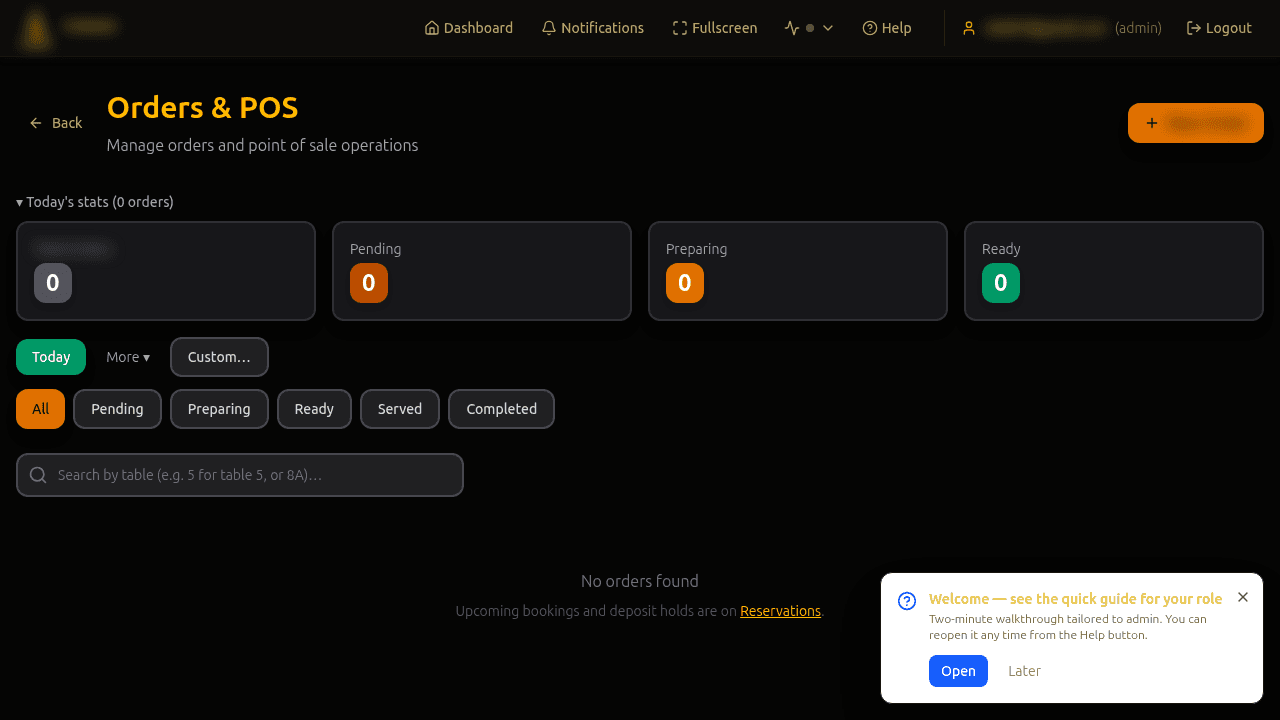Go Back using the arrow link

coord(56,123)
